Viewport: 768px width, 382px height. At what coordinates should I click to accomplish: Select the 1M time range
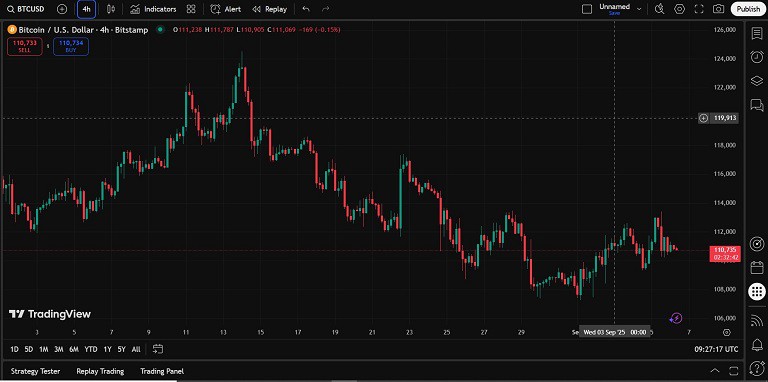tap(44, 349)
